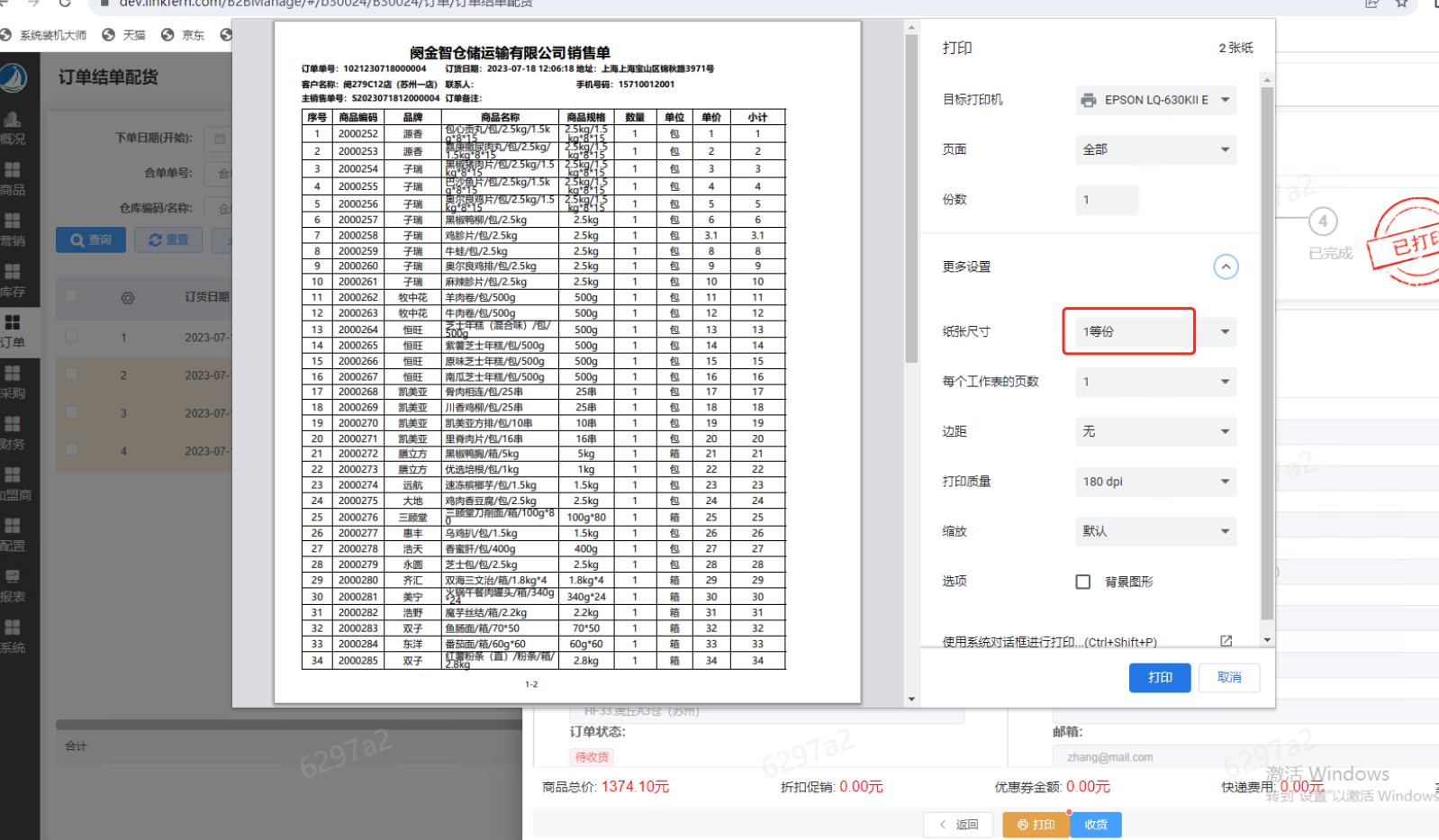Click the external-link icon beside system dialog option

[x=1226, y=641]
